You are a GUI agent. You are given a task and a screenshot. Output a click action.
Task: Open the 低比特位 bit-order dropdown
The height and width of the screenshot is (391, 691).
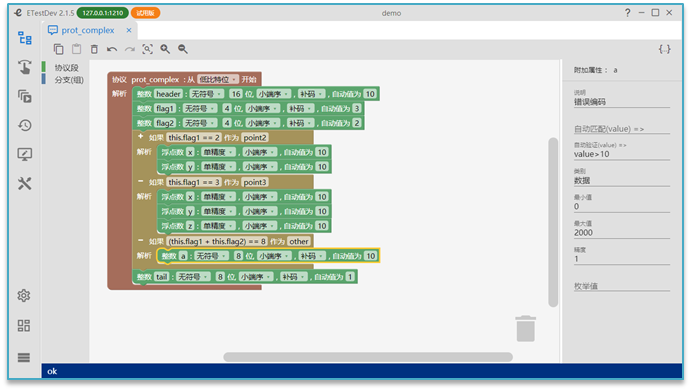point(218,79)
